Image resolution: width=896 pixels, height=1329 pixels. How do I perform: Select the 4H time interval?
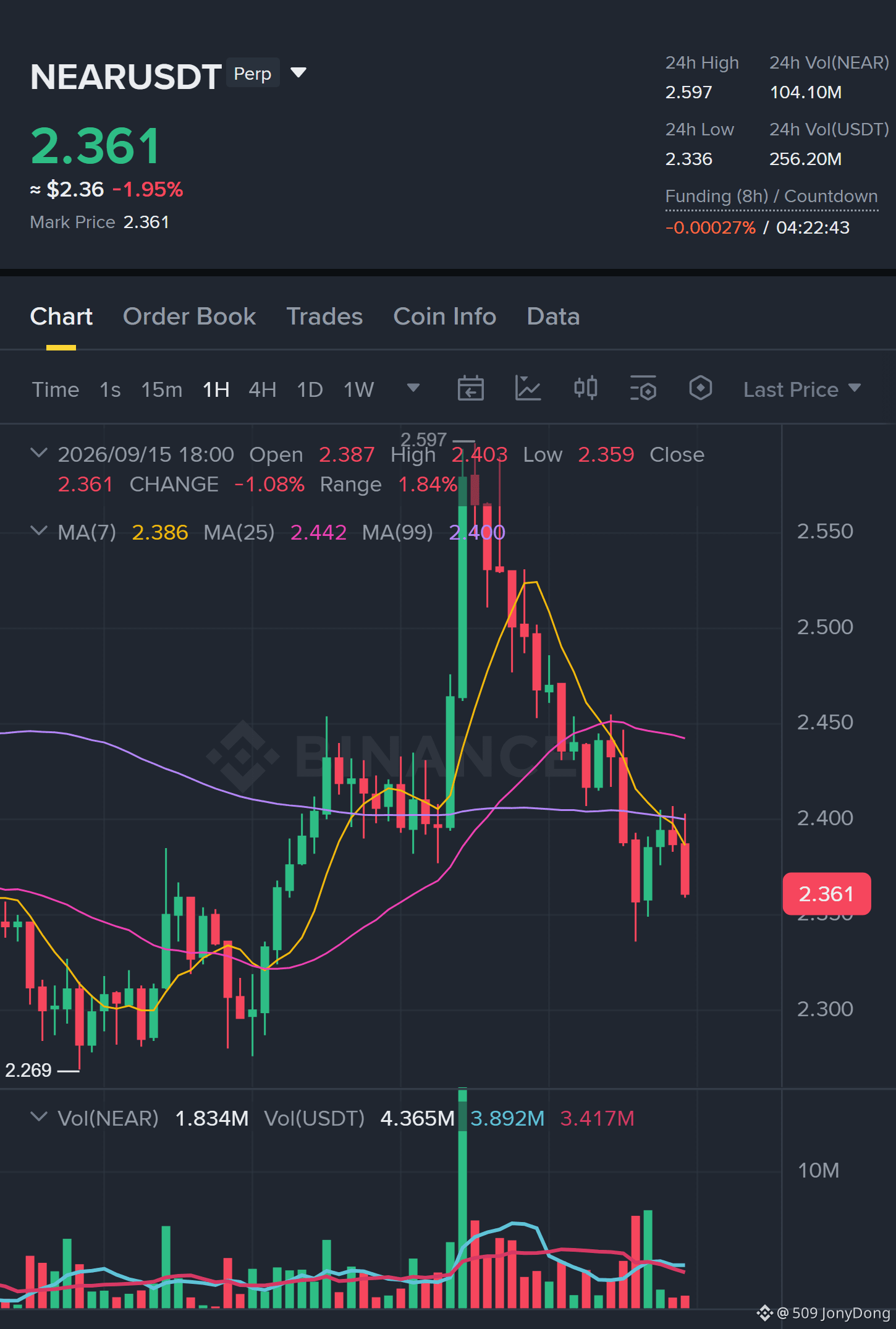click(262, 390)
